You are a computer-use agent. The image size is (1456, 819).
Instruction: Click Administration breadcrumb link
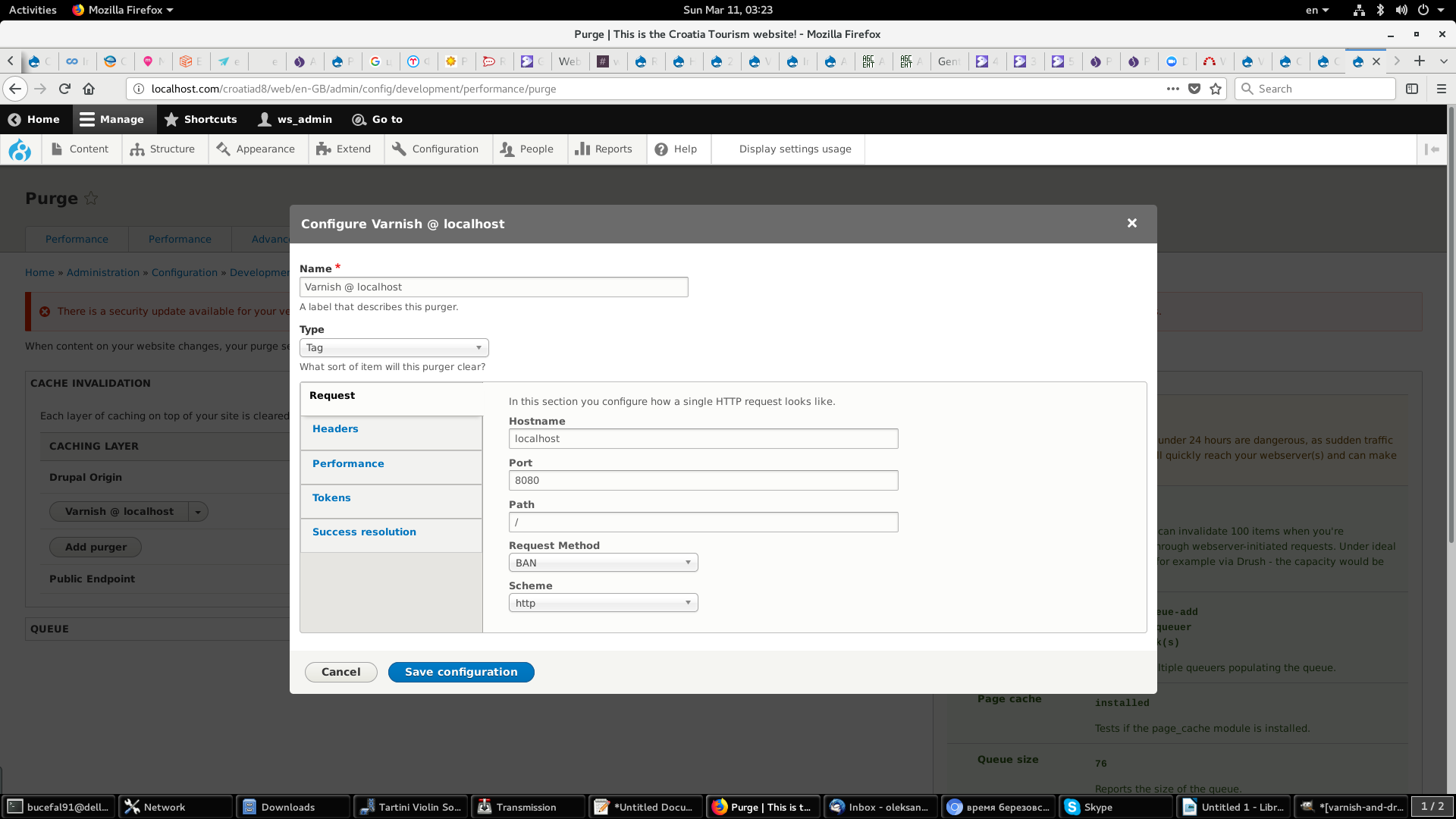click(x=103, y=273)
